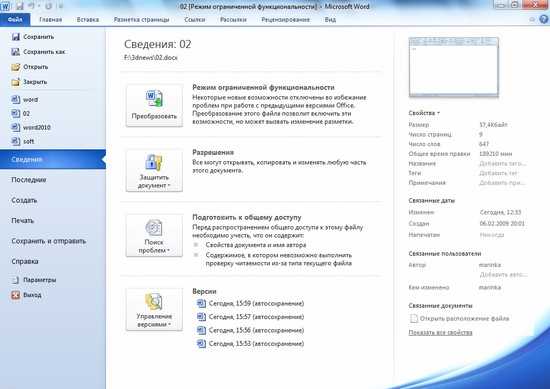
Task: Open recent document 'word'
Action: point(25,100)
